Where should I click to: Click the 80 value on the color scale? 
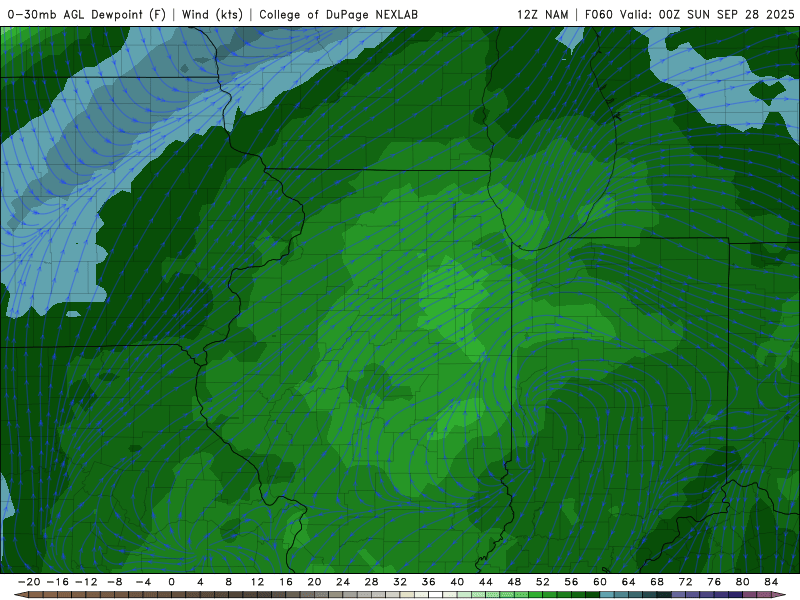(743, 582)
